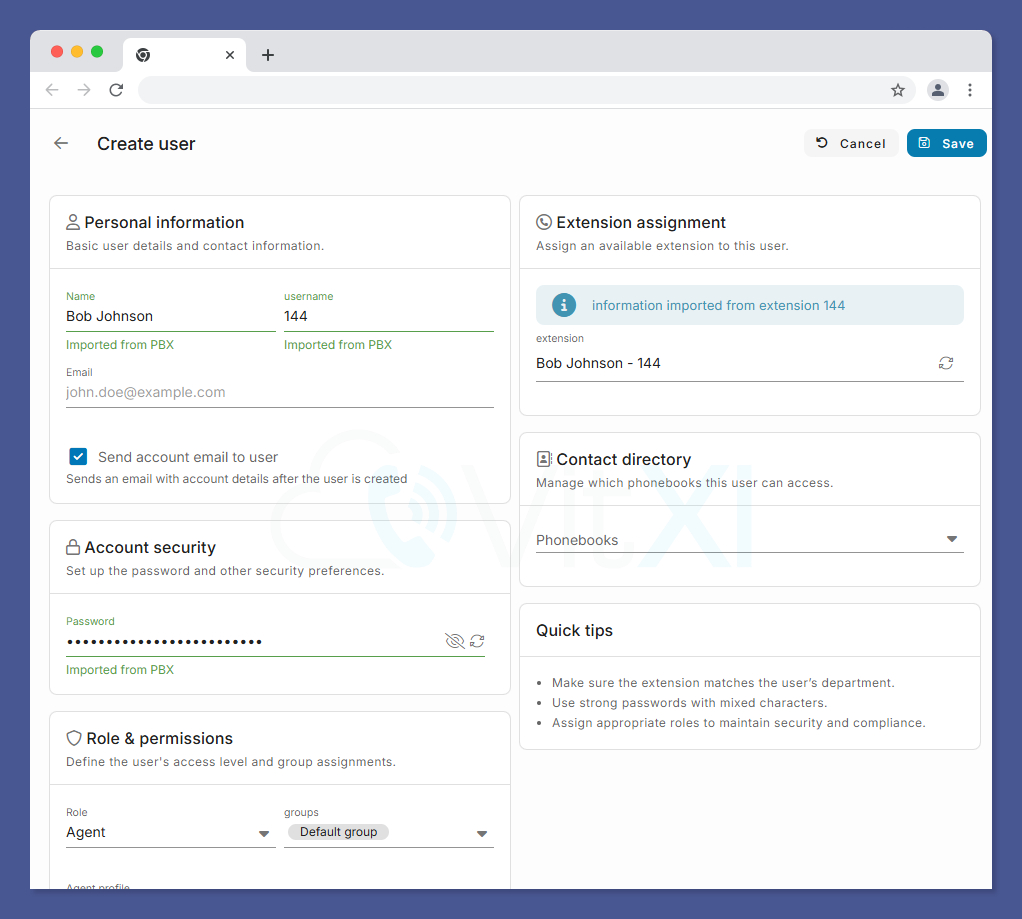
Task: Refresh the extension assignment field icon
Action: 946,363
